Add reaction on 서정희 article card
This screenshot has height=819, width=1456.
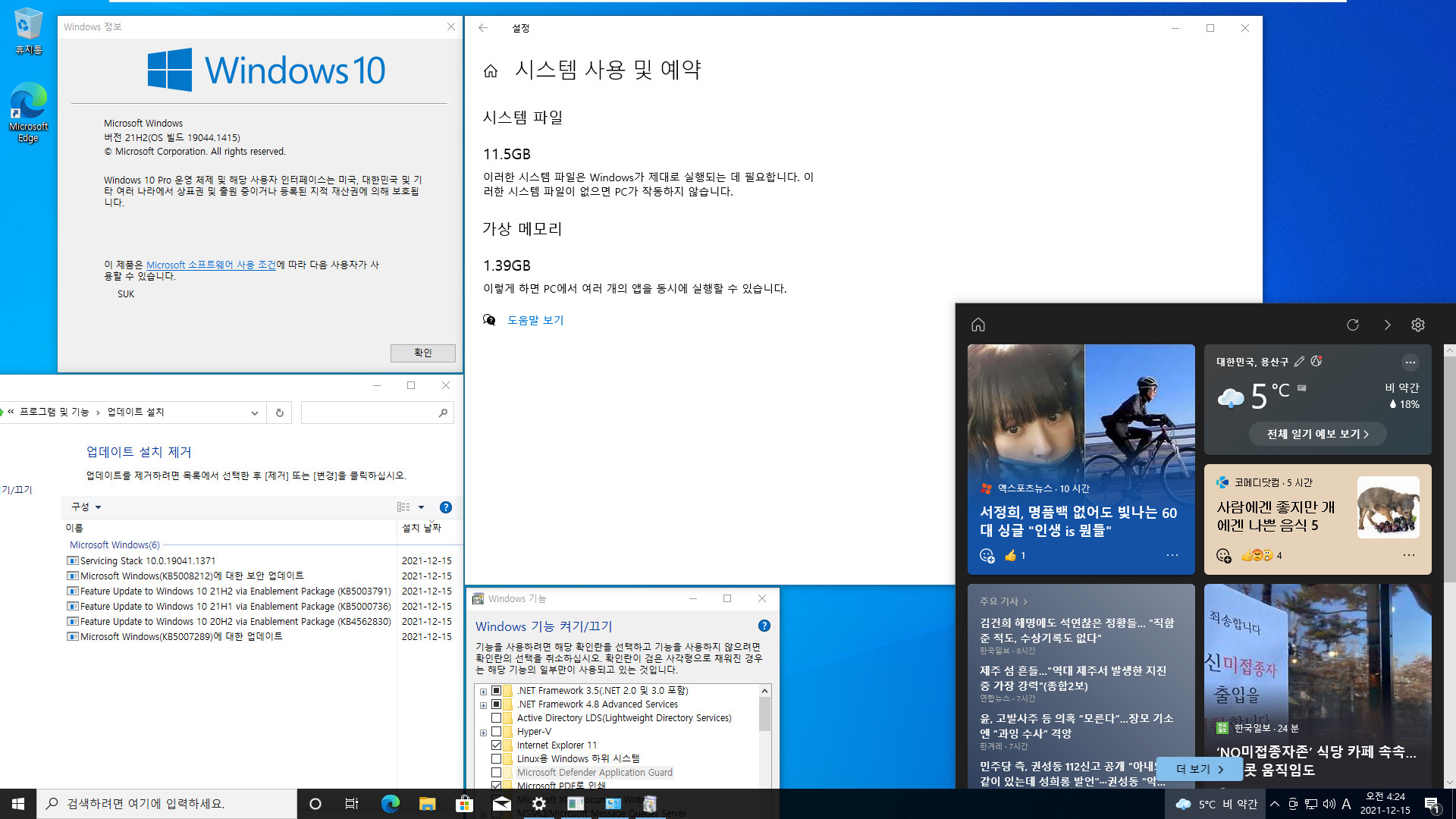click(x=987, y=556)
